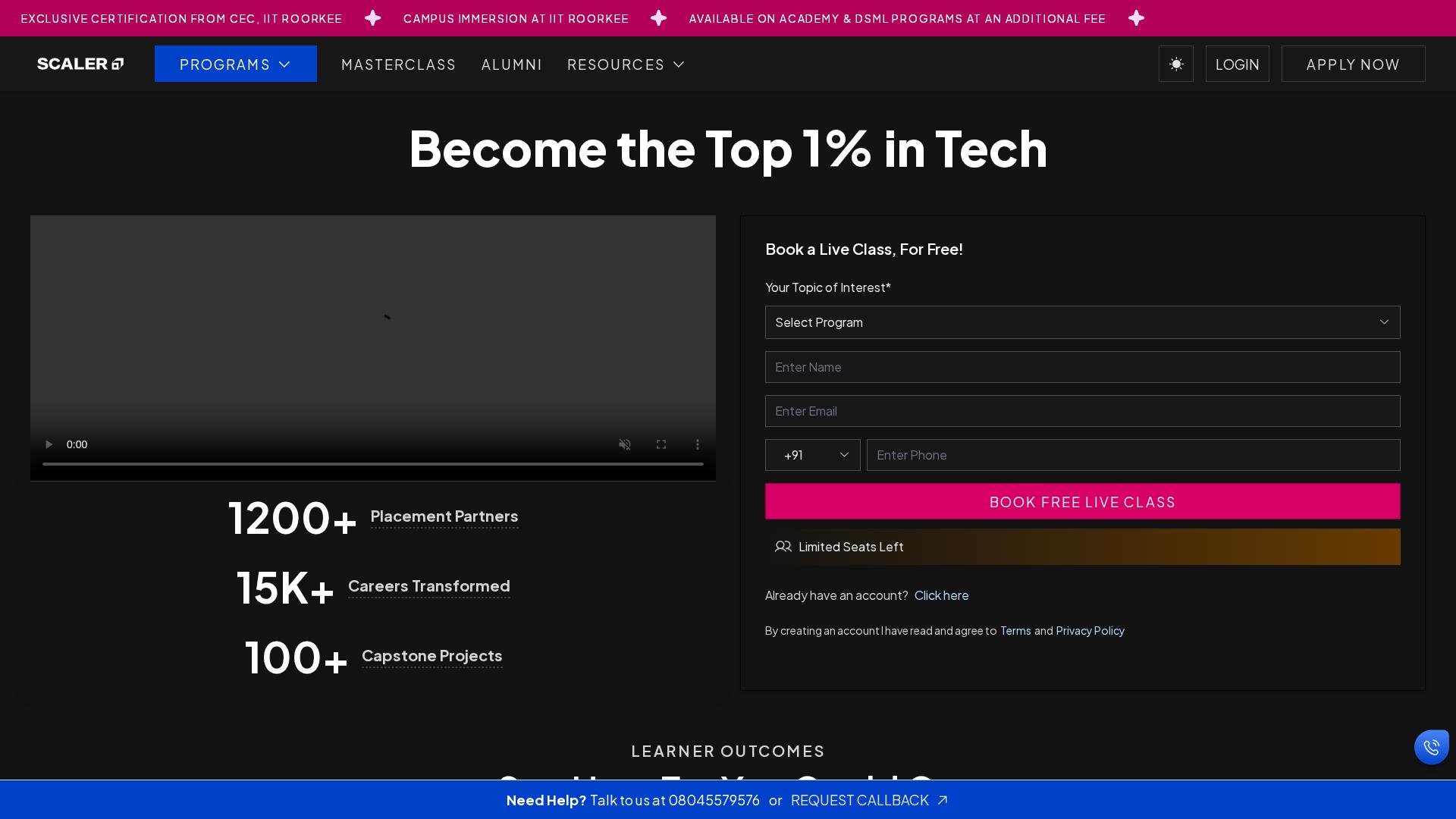Click the video progress bar
The height and width of the screenshot is (819, 1456).
coord(373,463)
